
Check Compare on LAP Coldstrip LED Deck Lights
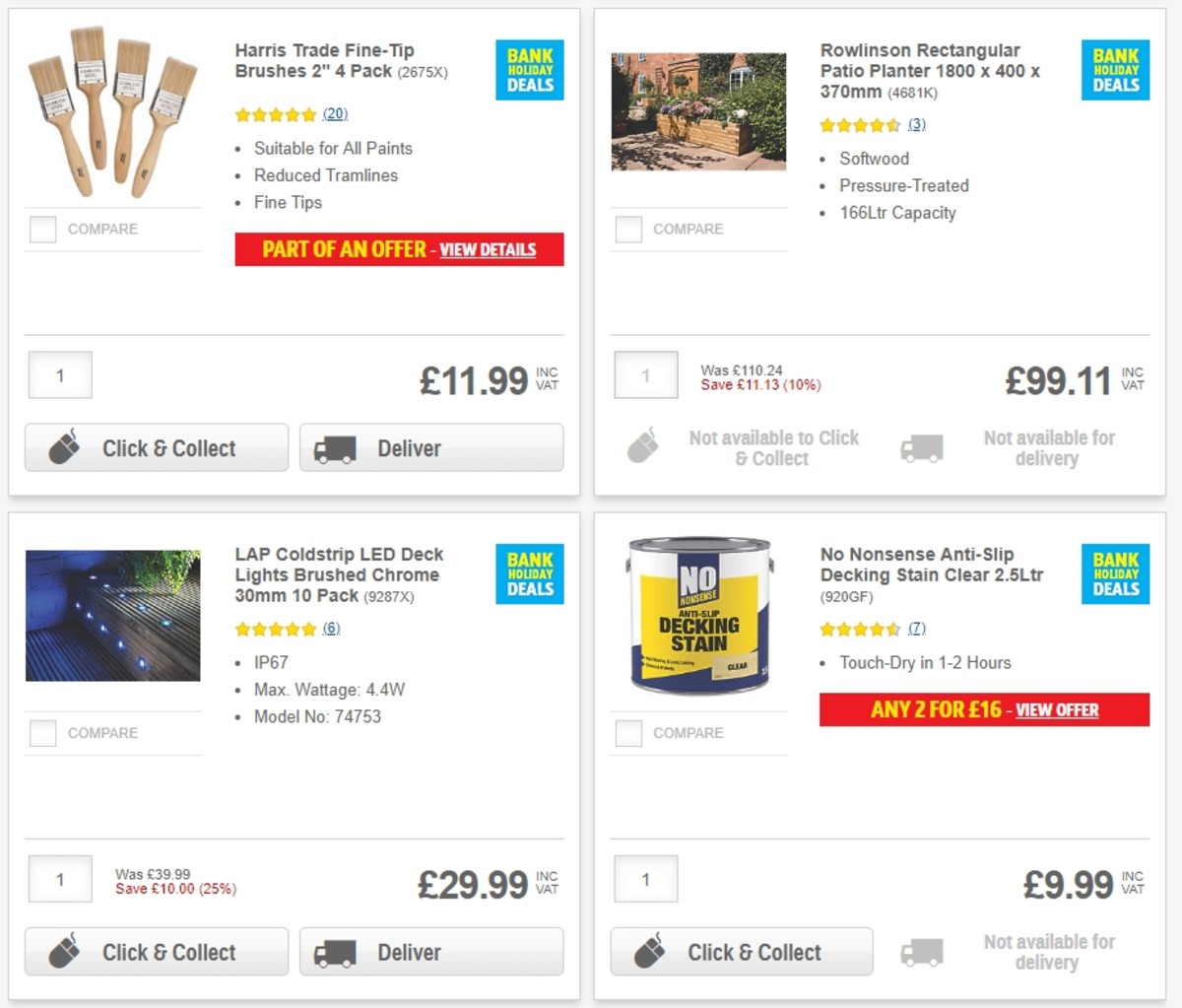[x=42, y=733]
